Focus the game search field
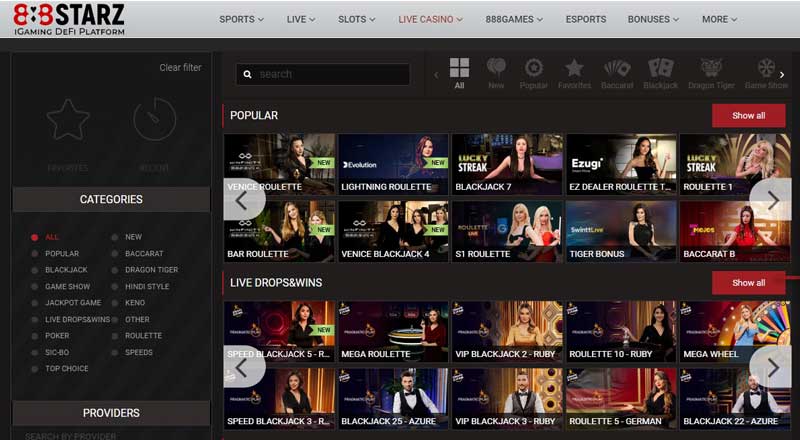Viewport: 800px width, 440px height. coord(323,75)
